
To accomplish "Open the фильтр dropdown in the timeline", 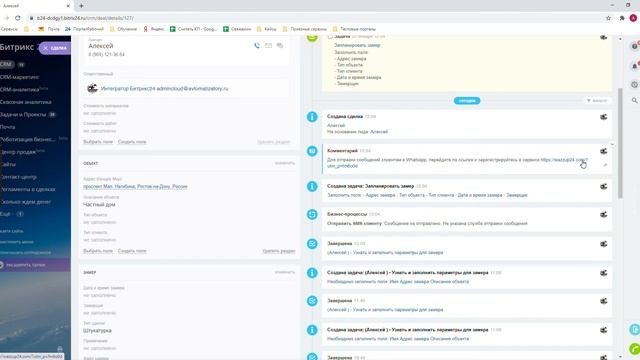I will (597, 100).
